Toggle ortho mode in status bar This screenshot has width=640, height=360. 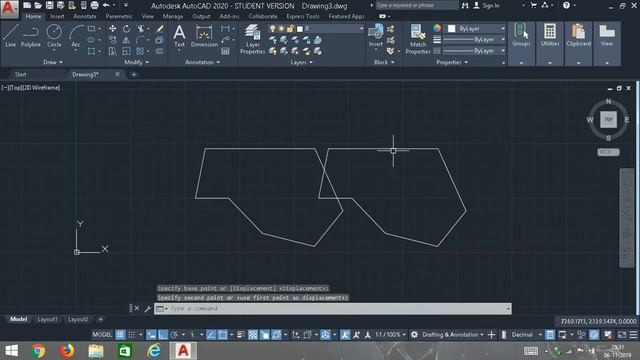pyautogui.click(x=163, y=335)
